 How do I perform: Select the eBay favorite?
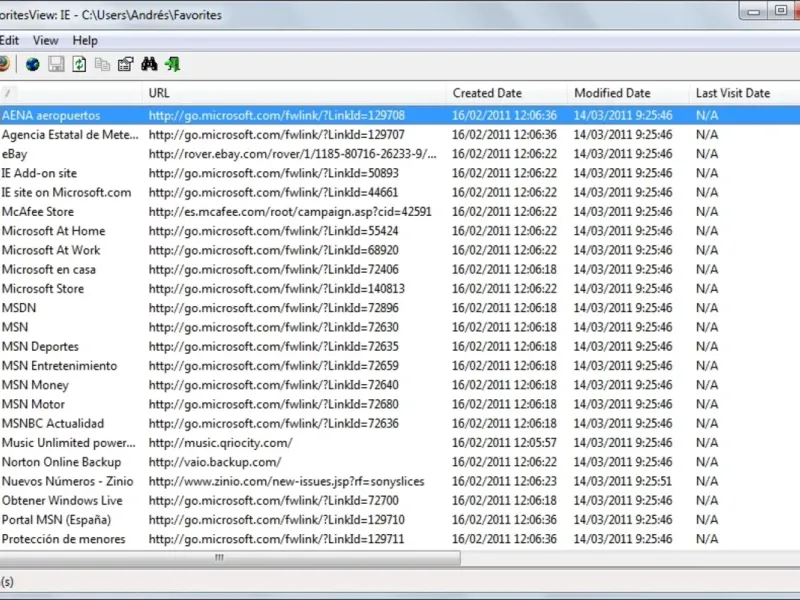14,154
